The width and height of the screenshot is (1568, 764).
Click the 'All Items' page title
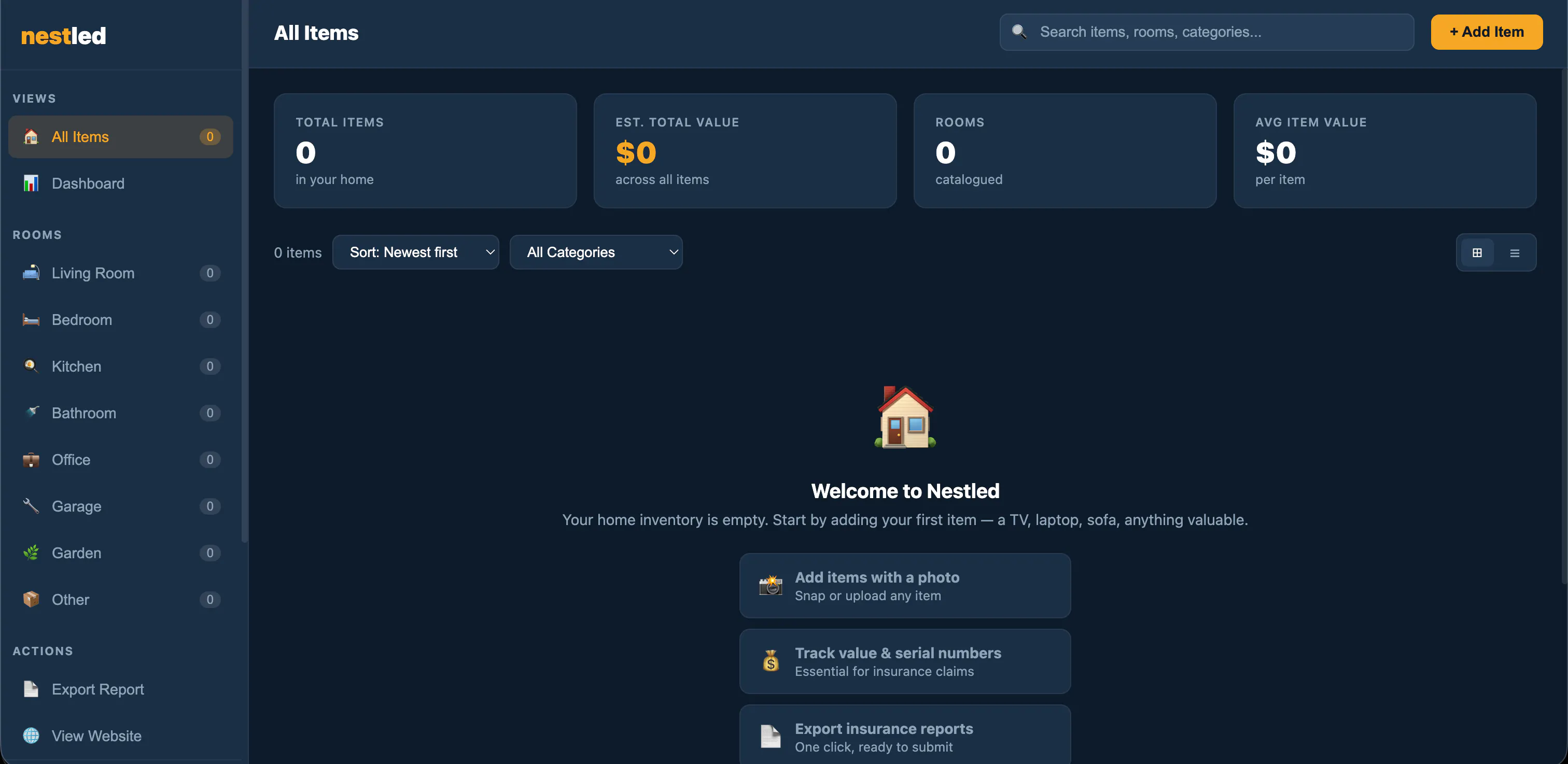(x=316, y=33)
